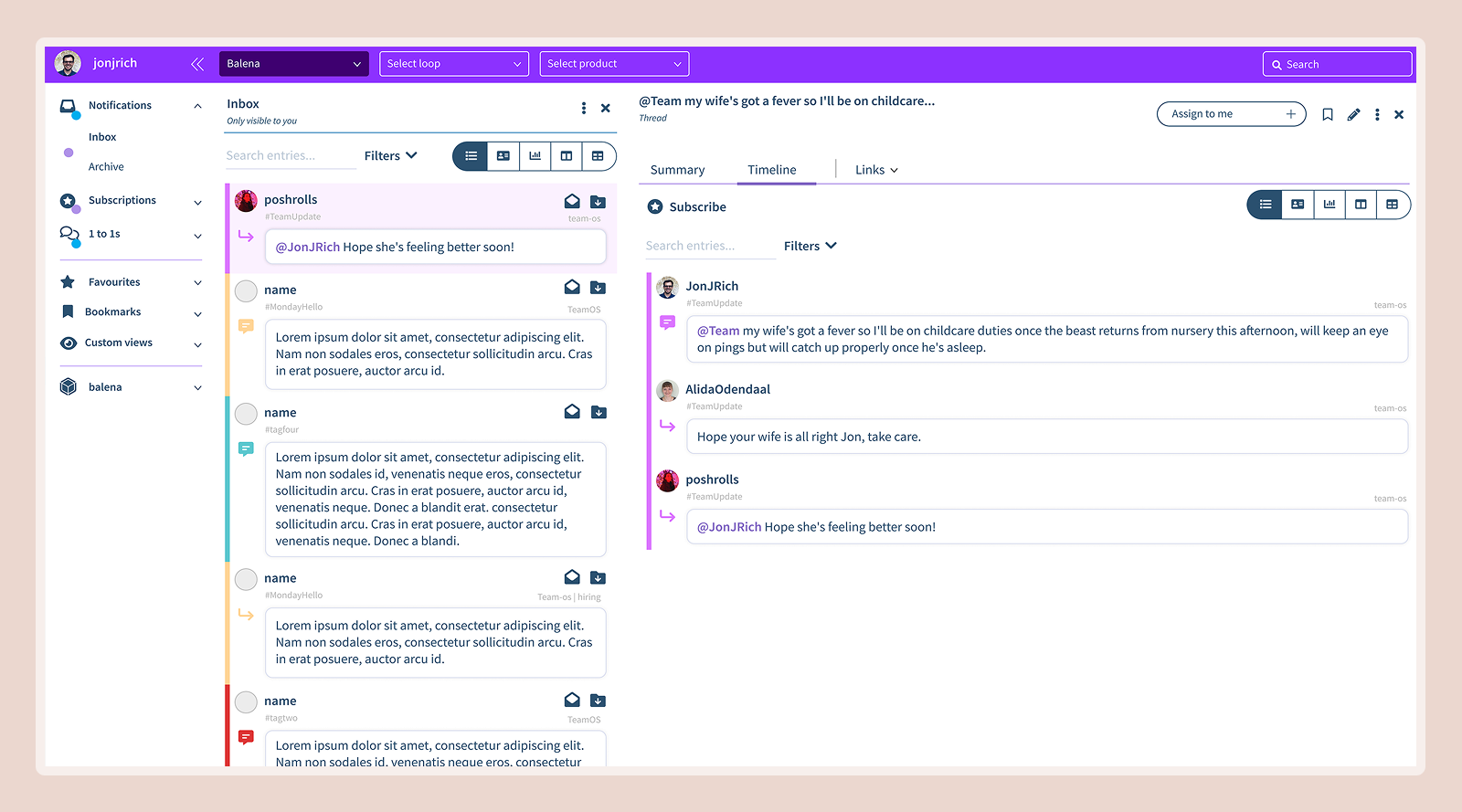
Task: Open Inbox in sidebar
Action: [x=102, y=137]
